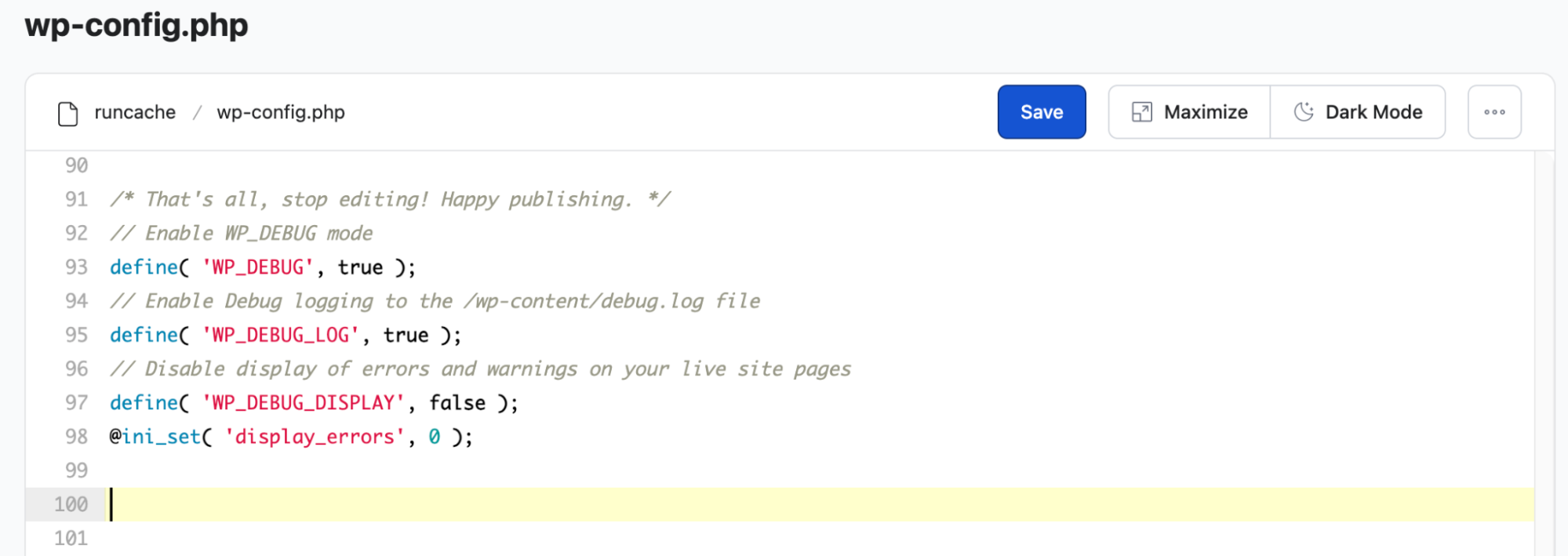Select line number 100 in the gutter
This screenshot has width=1568, height=556.
click(x=71, y=504)
